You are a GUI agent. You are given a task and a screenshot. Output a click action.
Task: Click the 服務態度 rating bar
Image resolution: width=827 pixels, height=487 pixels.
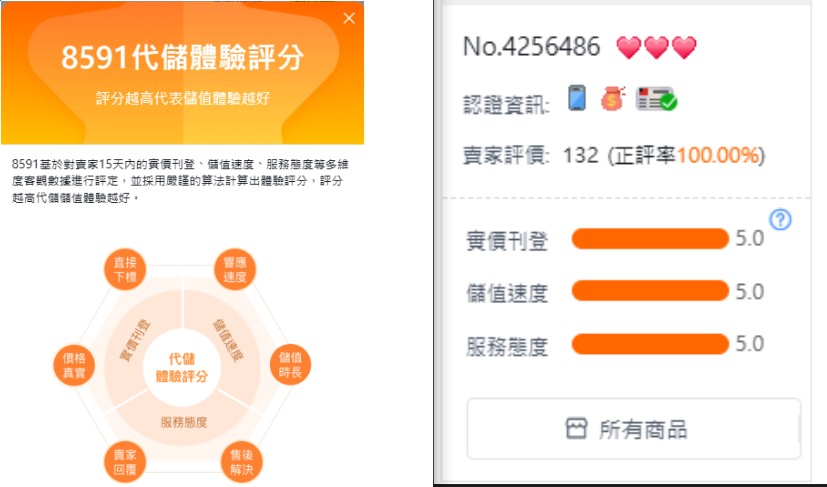pyautogui.click(x=650, y=344)
